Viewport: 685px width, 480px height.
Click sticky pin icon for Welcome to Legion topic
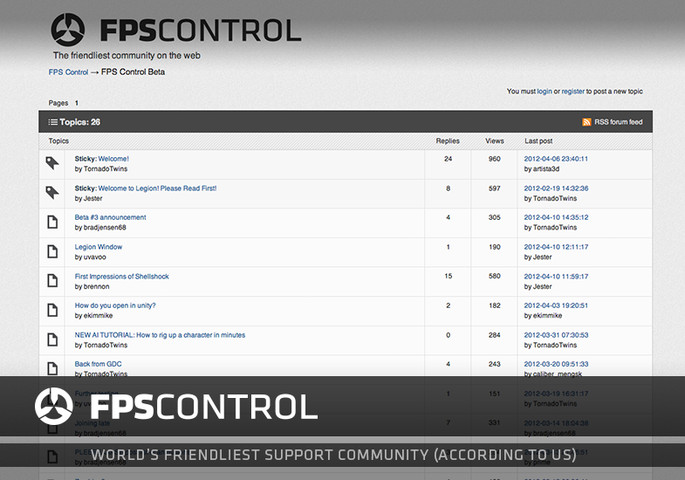click(x=52, y=193)
